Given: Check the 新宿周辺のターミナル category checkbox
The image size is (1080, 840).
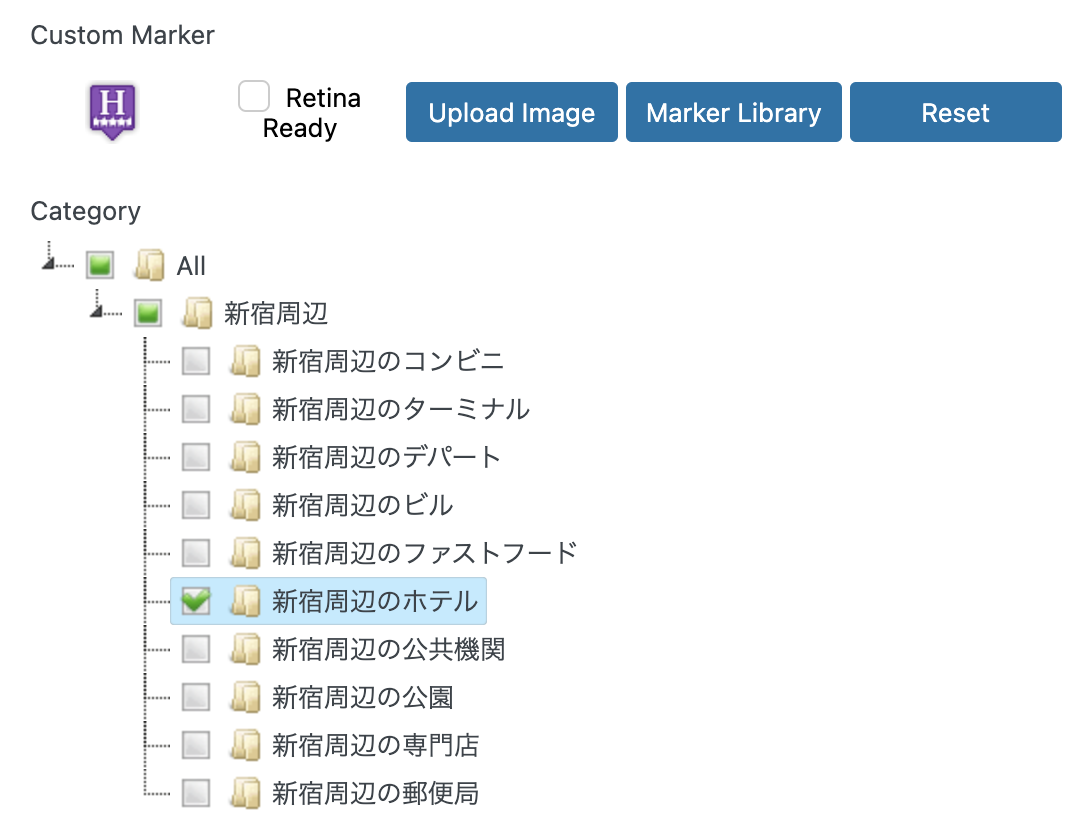Looking at the screenshot, I should pyautogui.click(x=196, y=409).
